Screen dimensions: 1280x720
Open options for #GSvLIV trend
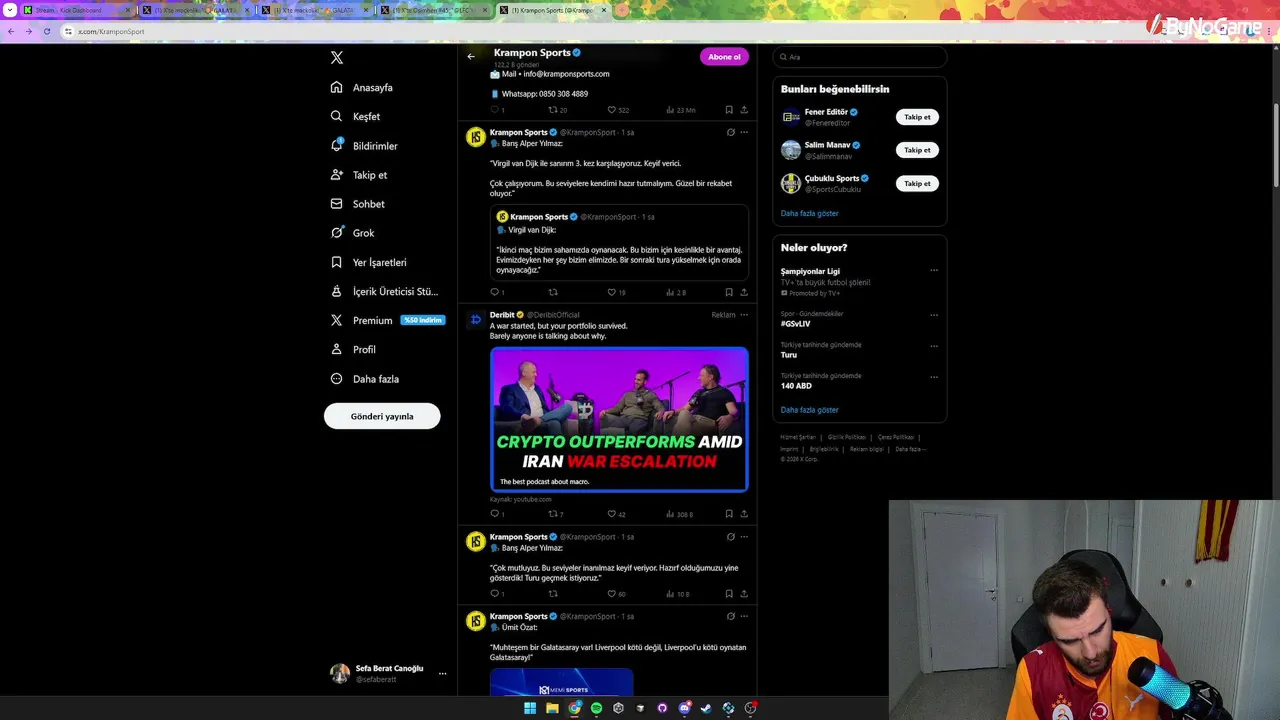pos(934,315)
